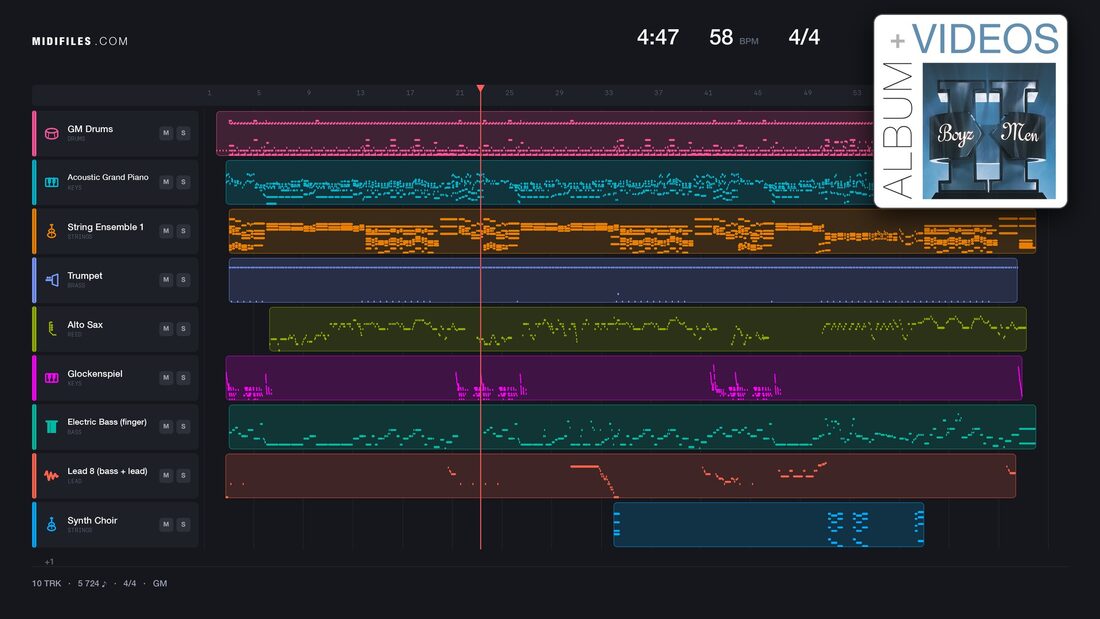
Task: Click the blue Synth Choir MIDI clip
Action: click(769, 524)
